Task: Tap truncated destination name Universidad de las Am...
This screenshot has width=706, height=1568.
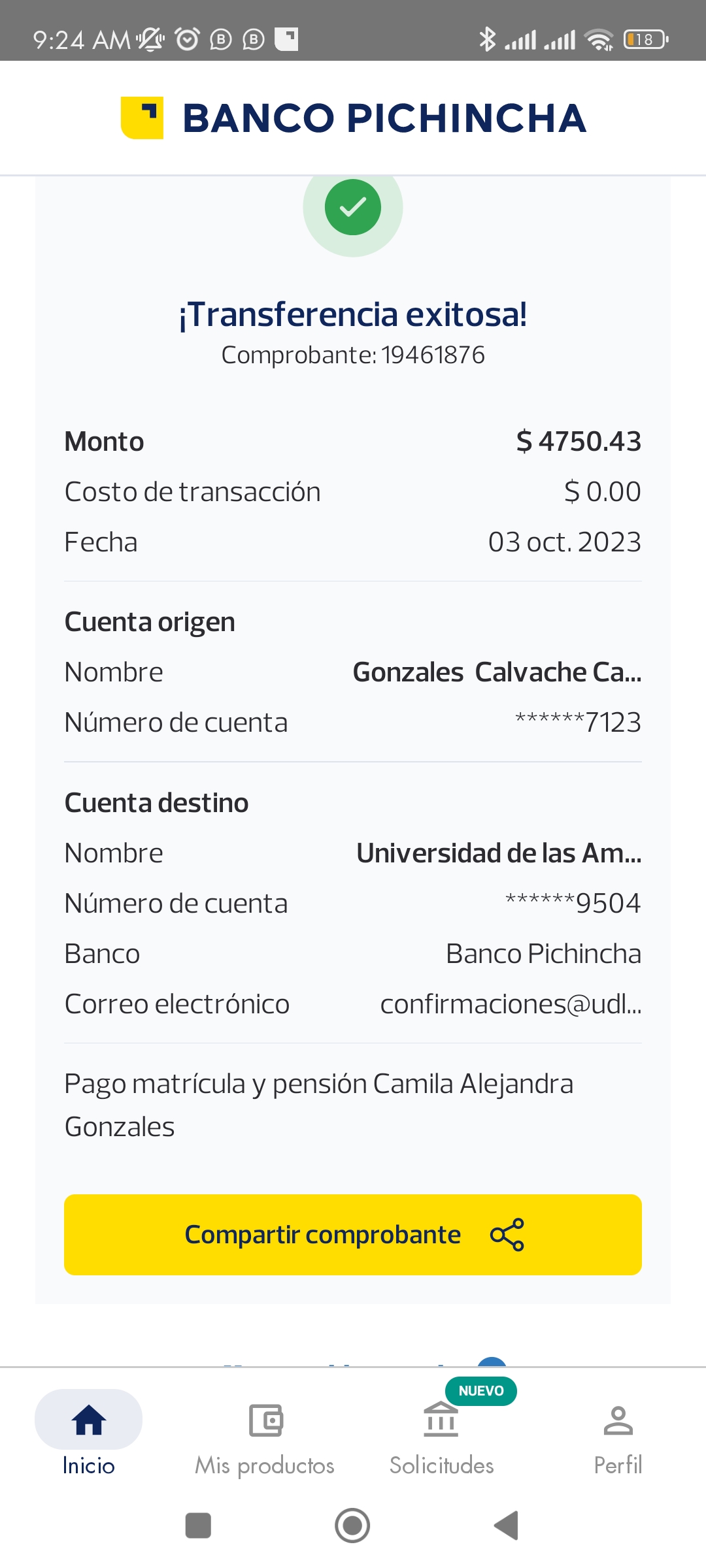Action: point(499,853)
